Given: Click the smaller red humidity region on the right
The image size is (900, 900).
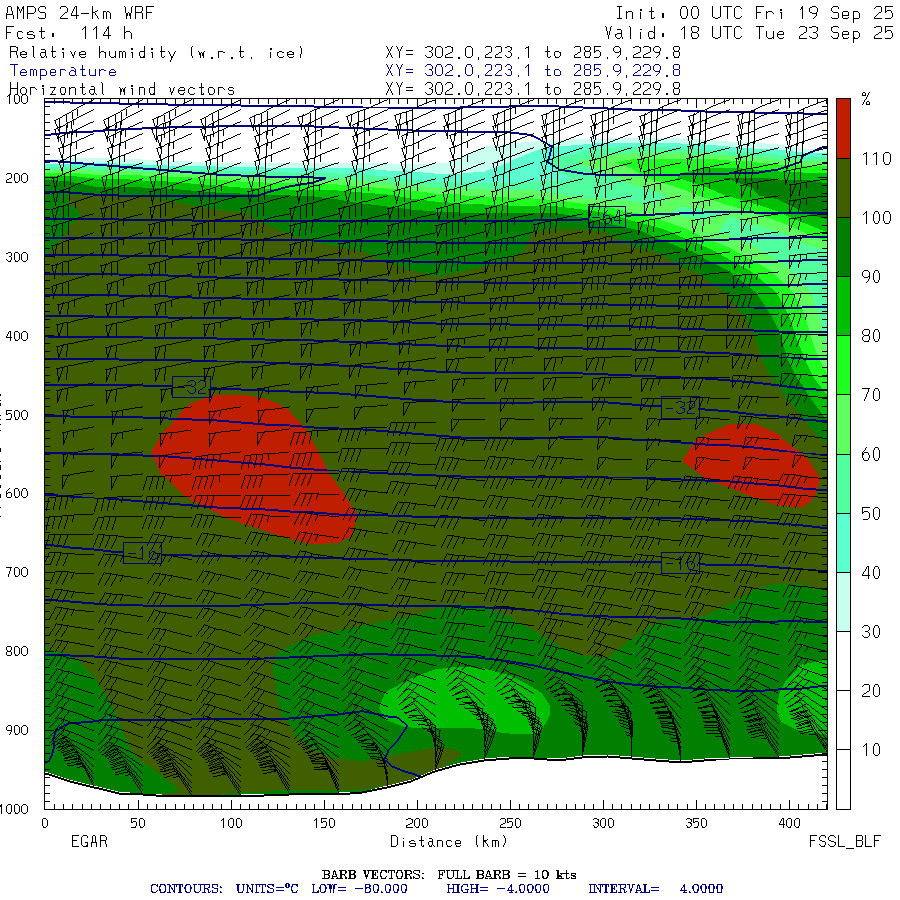Looking at the screenshot, I should (x=752, y=464).
